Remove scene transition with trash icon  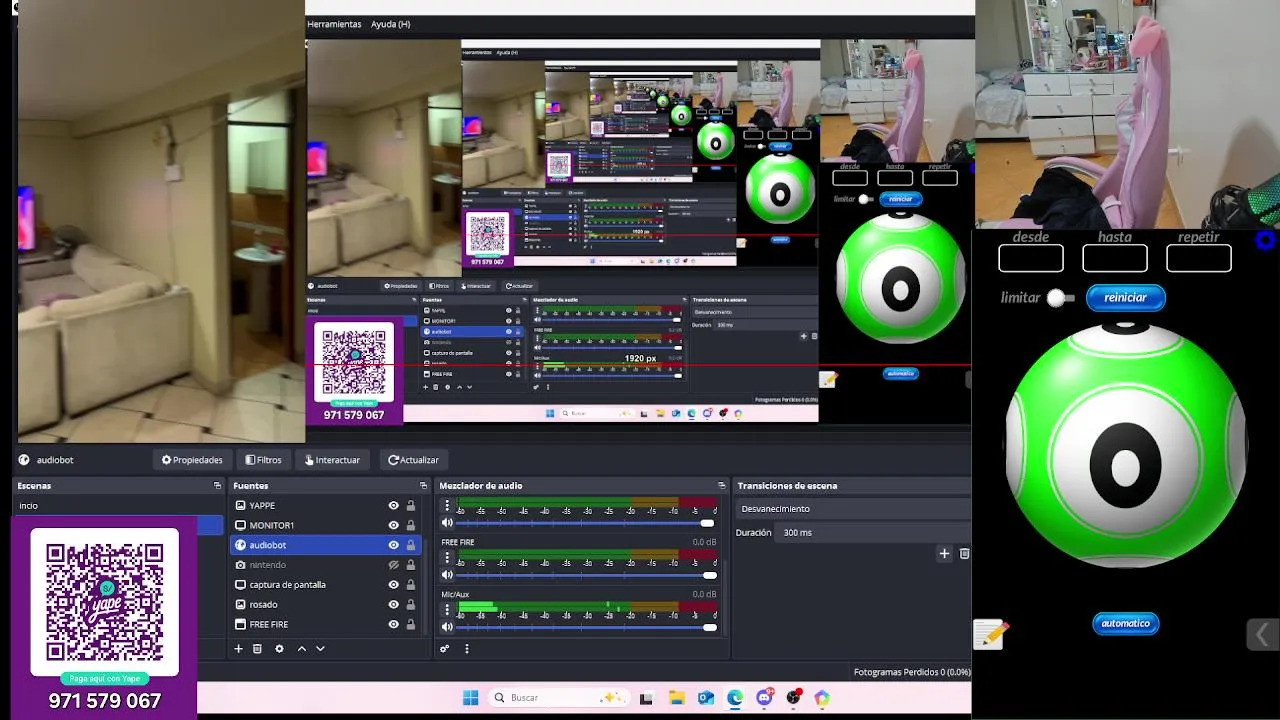[964, 553]
